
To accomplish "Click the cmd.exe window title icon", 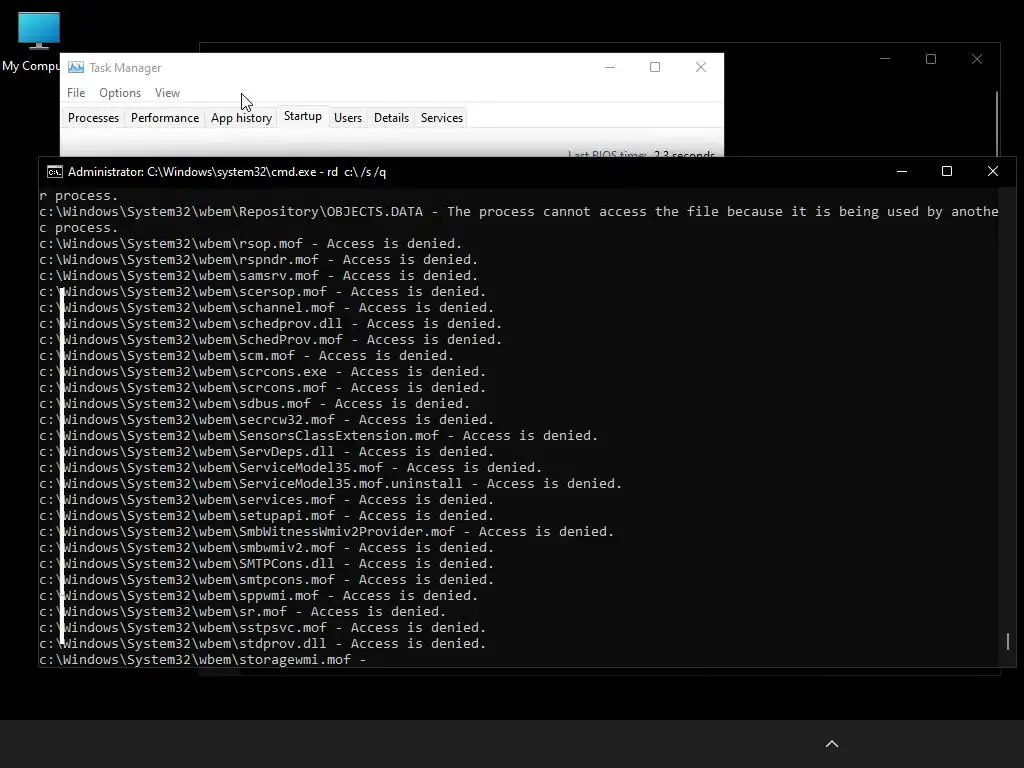I will pyautogui.click(x=55, y=172).
